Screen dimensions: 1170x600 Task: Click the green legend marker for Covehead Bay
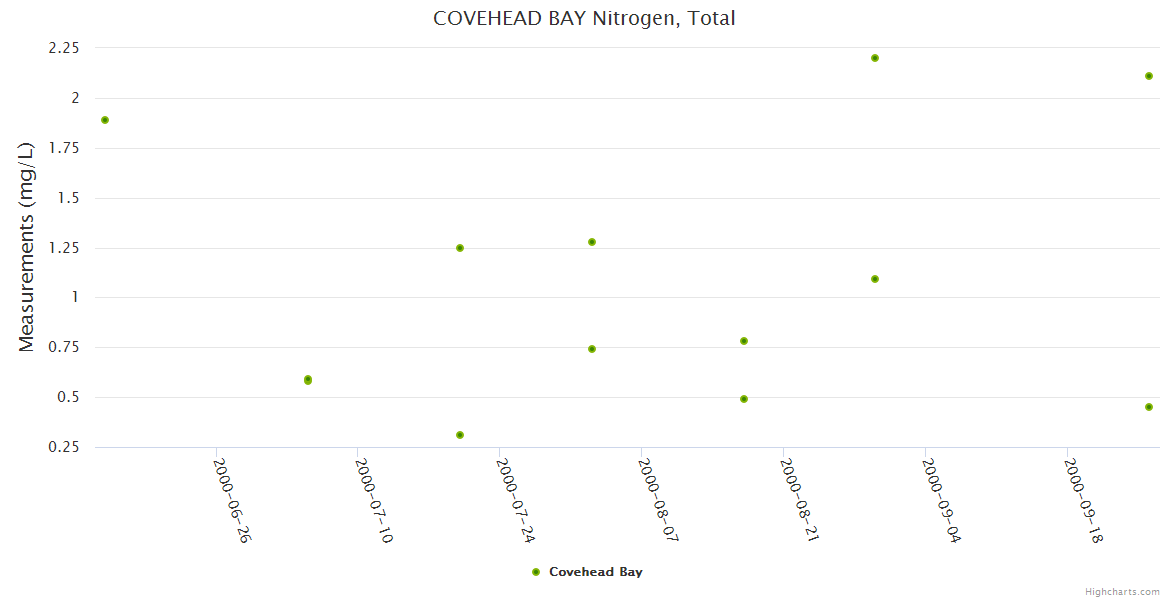point(536,572)
